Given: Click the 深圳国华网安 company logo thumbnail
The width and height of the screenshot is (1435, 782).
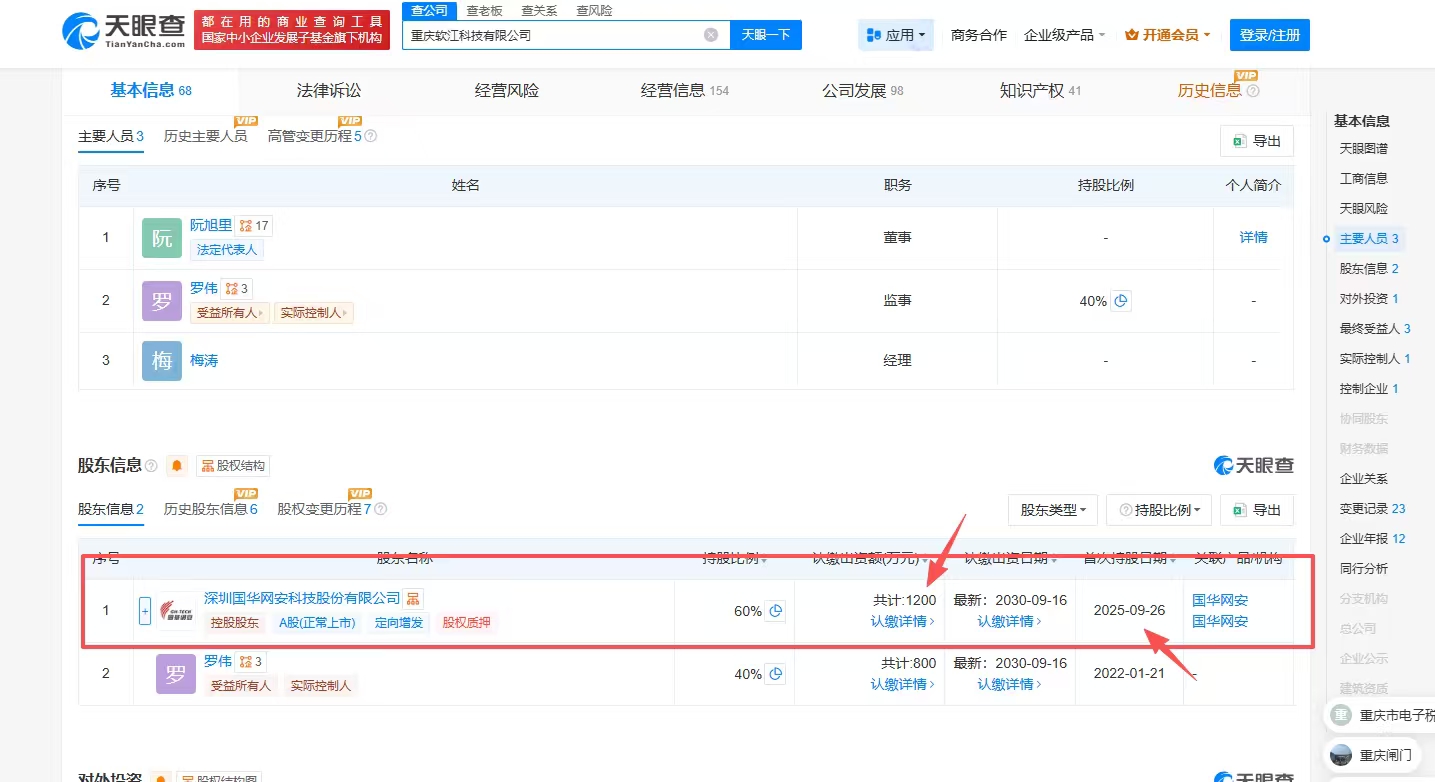Looking at the screenshot, I should (177, 611).
